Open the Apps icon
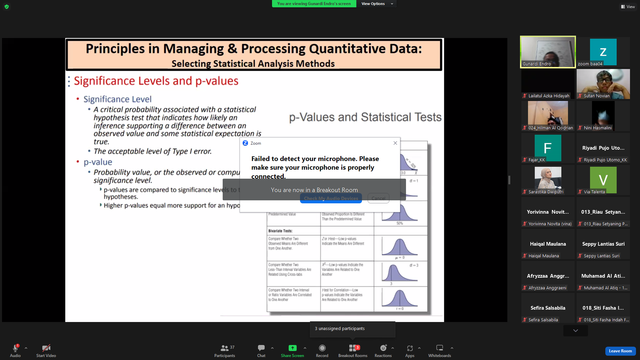Image resolution: width=640 pixels, height=360 pixels. coord(409,348)
